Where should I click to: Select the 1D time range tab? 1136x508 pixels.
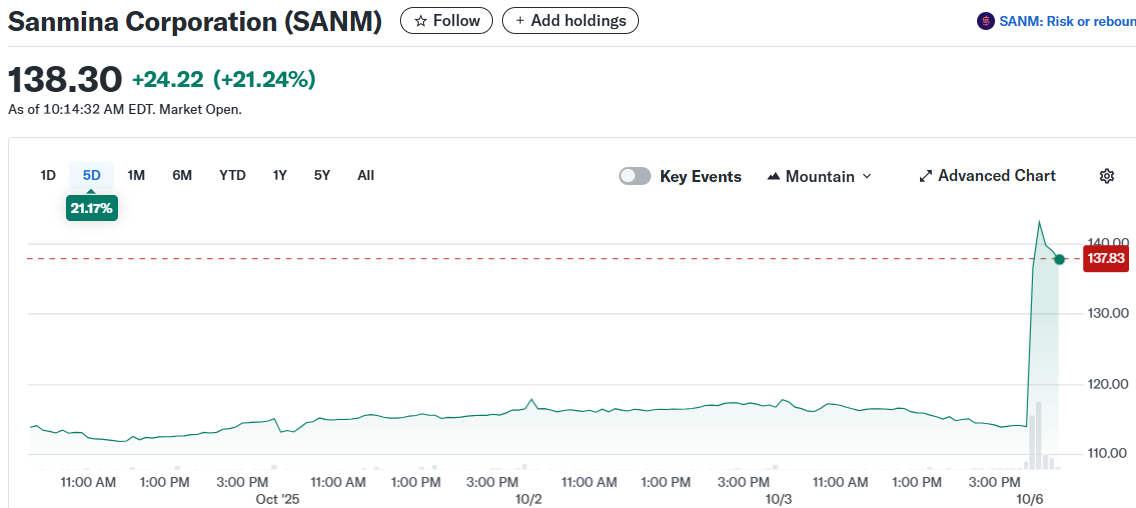point(48,175)
